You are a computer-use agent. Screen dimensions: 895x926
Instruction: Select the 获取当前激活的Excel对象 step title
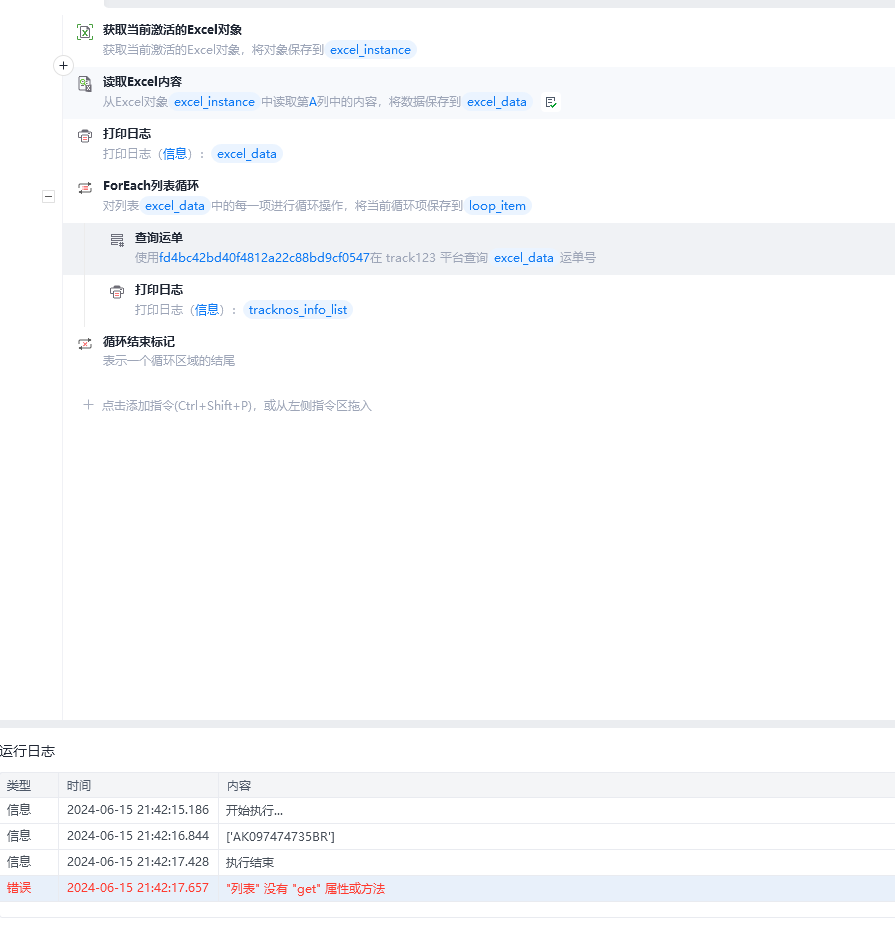coord(172,30)
